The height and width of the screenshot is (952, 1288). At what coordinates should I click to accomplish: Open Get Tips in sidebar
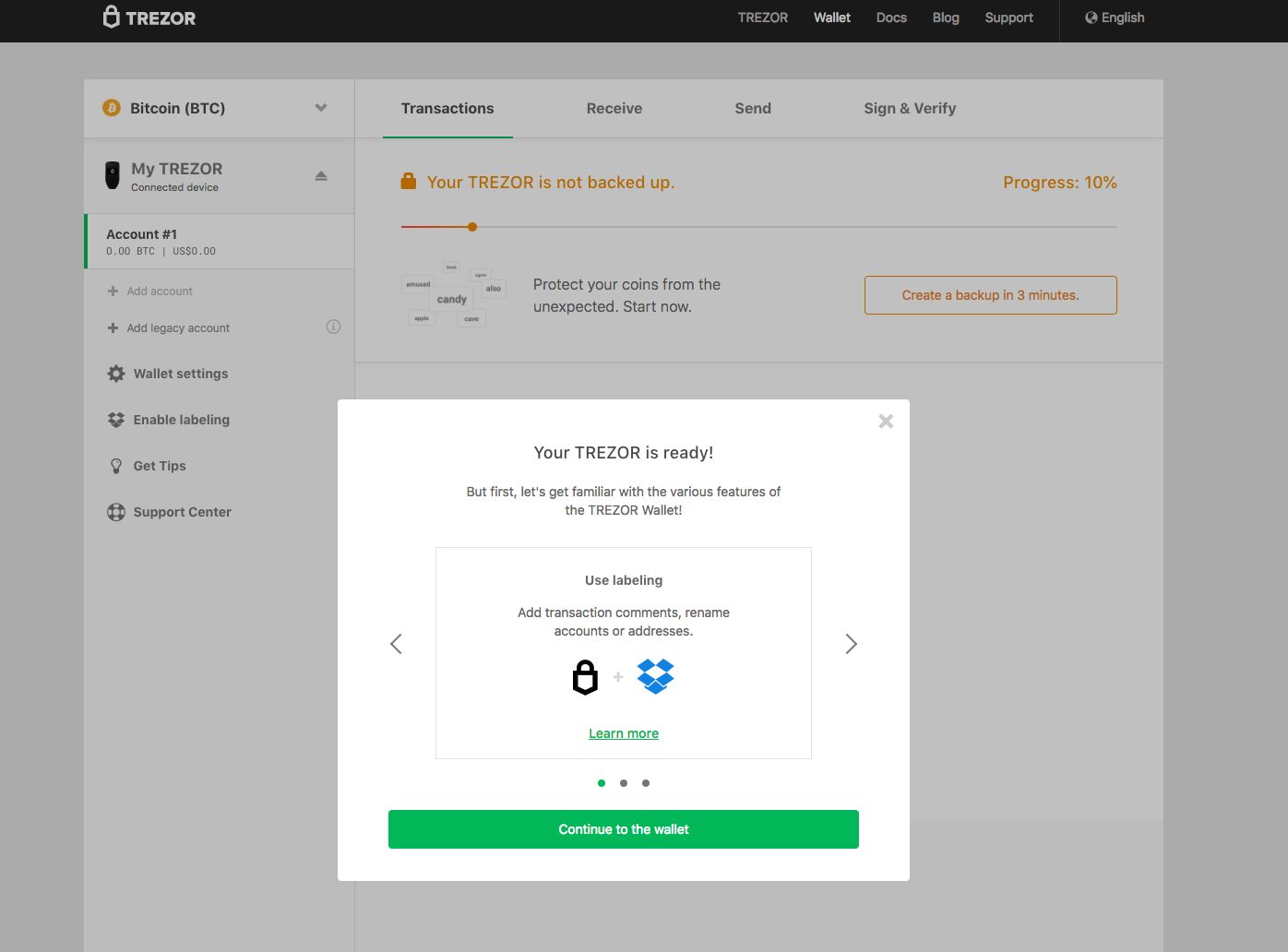(x=160, y=466)
